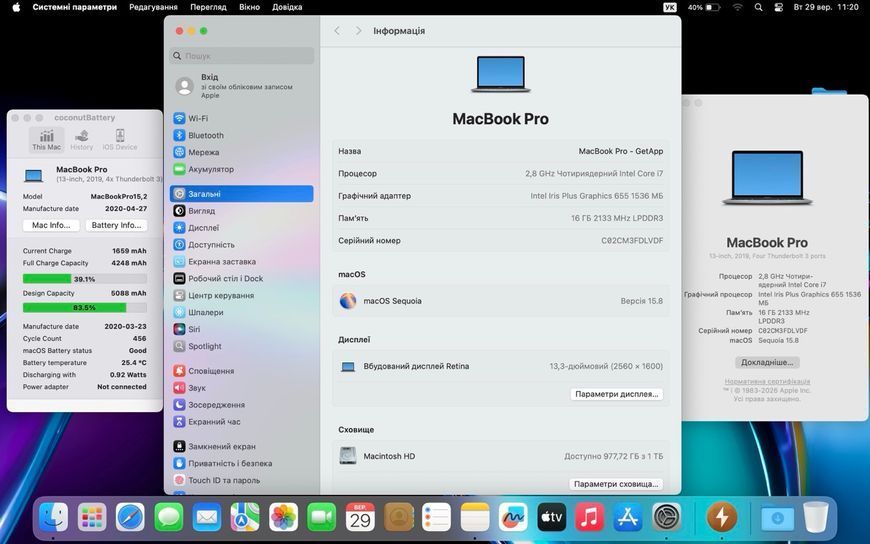Select Wi-Fi in settings sidebar
This screenshot has width=870, height=544.
pyautogui.click(x=241, y=118)
